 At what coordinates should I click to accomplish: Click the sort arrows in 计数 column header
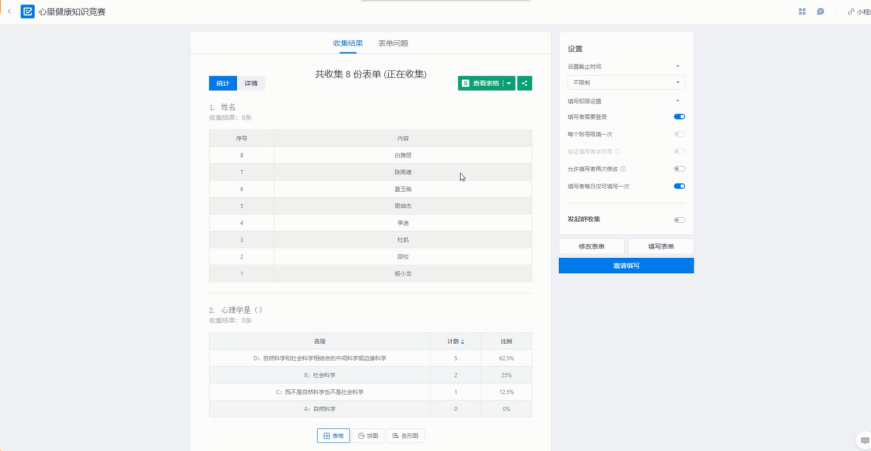(463, 342)
